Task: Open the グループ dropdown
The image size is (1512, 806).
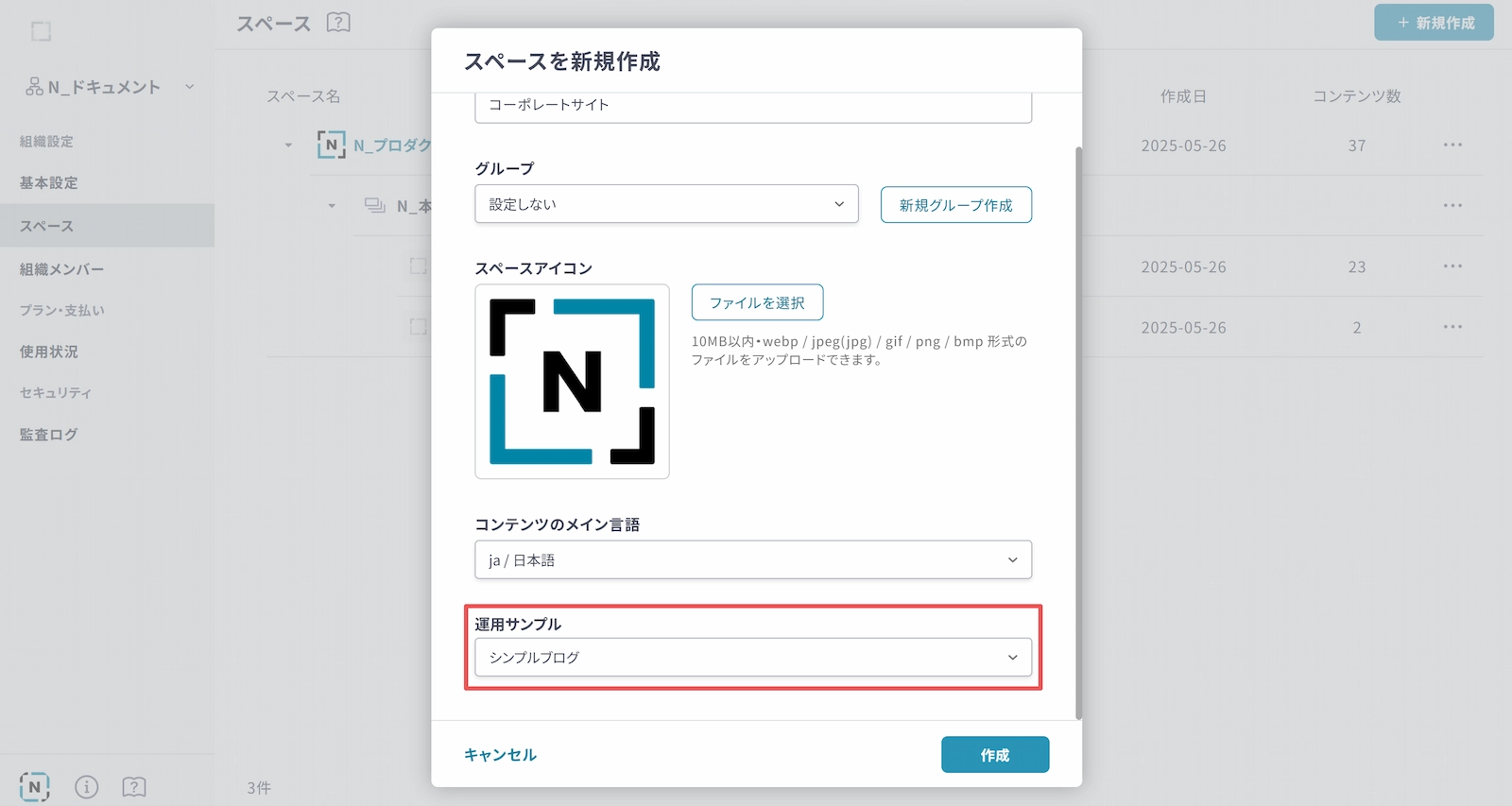Action: tap(666, 204)
